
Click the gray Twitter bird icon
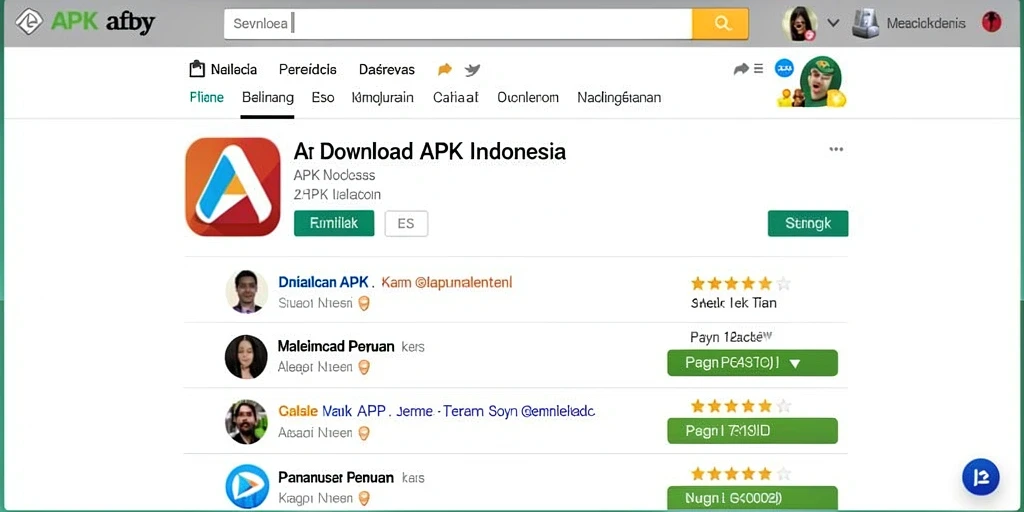point(472,70)
